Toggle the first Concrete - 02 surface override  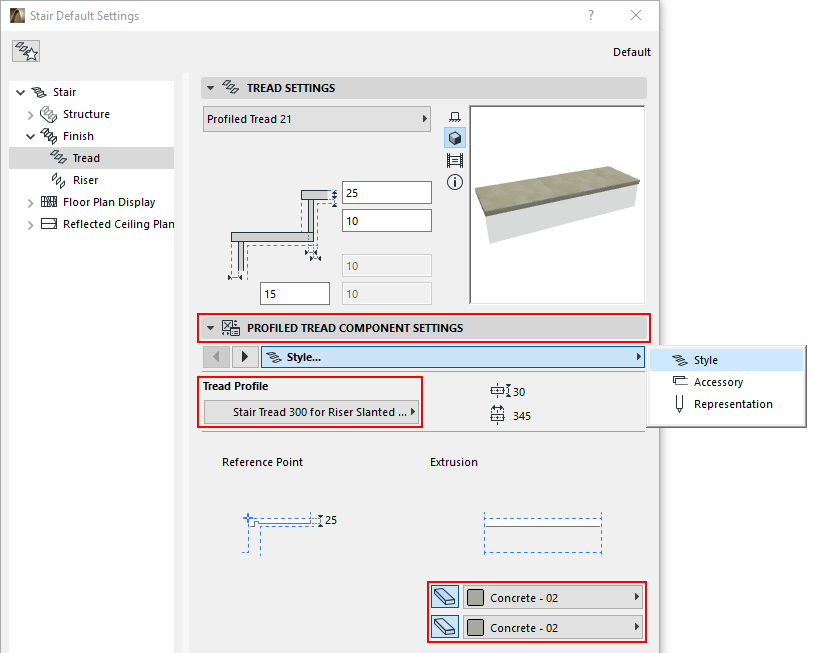point(445,598)
